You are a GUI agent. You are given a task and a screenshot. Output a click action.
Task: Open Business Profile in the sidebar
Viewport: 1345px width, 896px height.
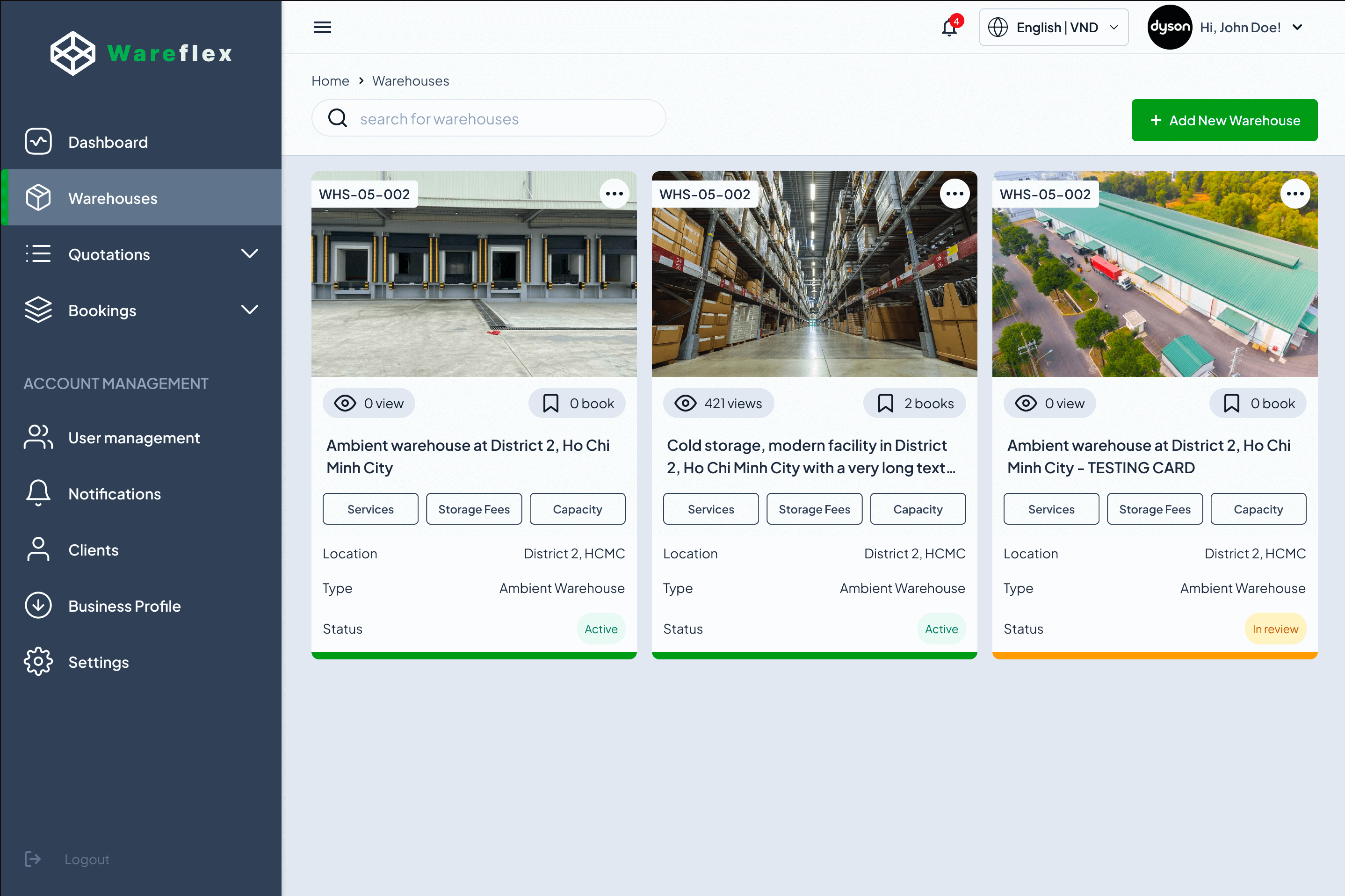tap(124, 606)
